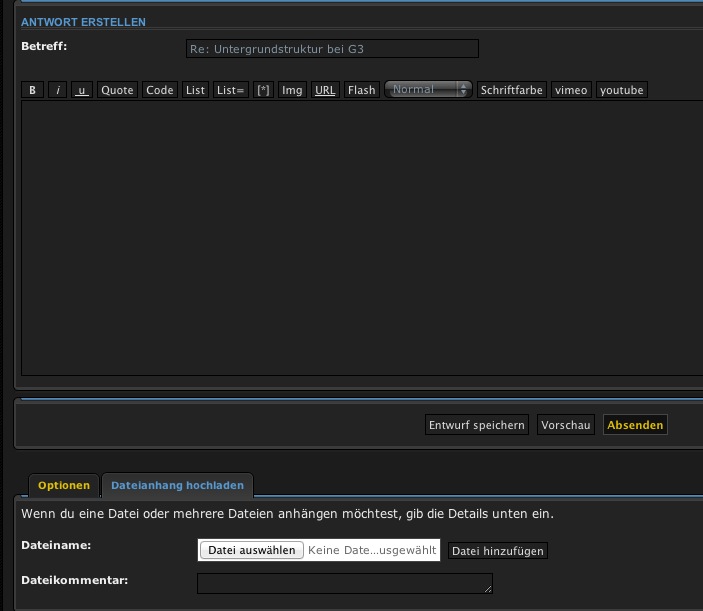The image size is (703, 611).
Task: Insert an ordered List= tag
Action: coord(230,90)
